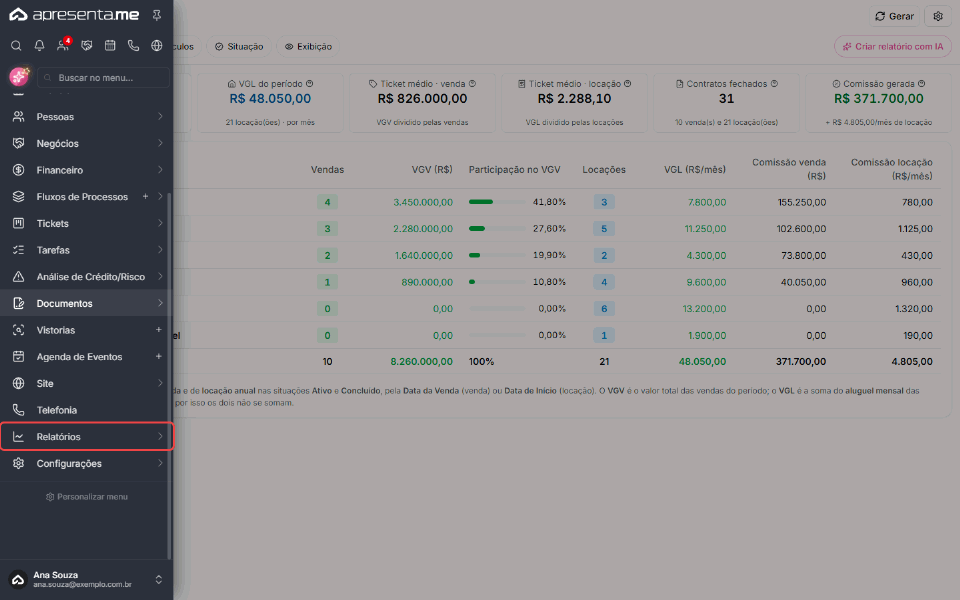Click the globe icon in sidebar toolbar
This screenshot has height=600, width=960.
(x=157, y=45)
